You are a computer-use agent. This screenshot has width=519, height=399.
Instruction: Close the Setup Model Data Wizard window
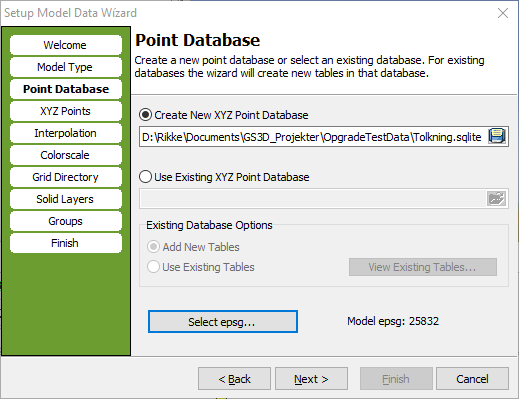(503, 13)
